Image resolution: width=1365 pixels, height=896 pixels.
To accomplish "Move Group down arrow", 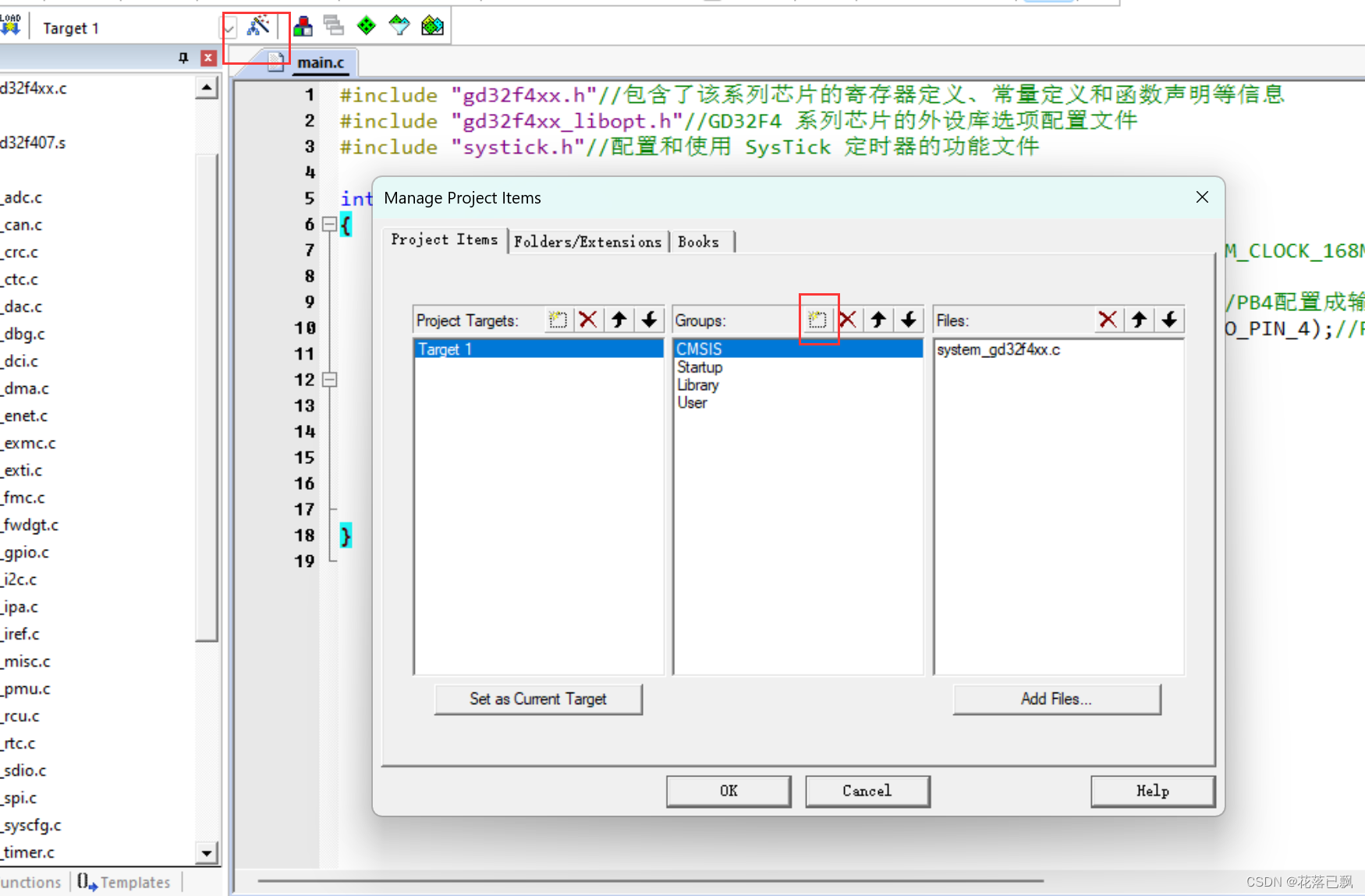I will (909, 320).
